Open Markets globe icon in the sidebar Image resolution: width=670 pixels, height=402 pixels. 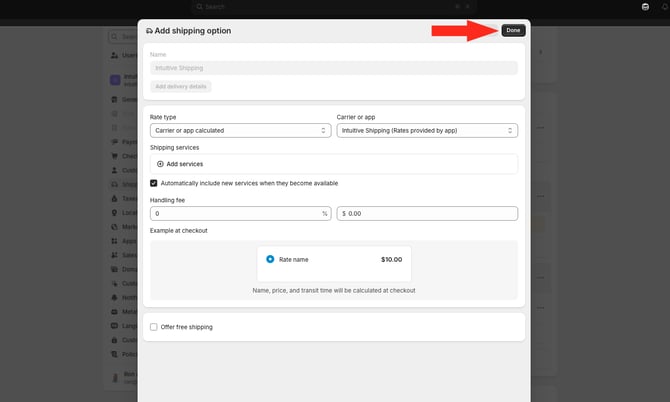[114, 227]
